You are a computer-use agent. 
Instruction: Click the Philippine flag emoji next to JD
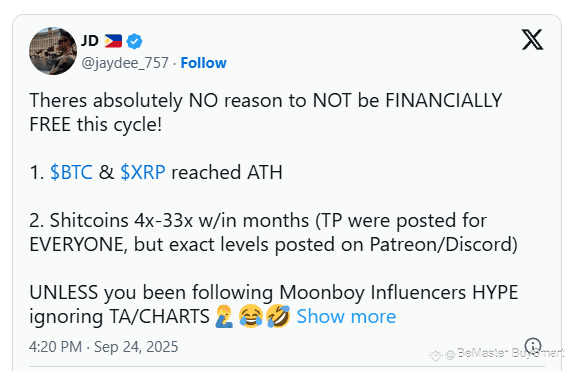[x=113, y=41]
